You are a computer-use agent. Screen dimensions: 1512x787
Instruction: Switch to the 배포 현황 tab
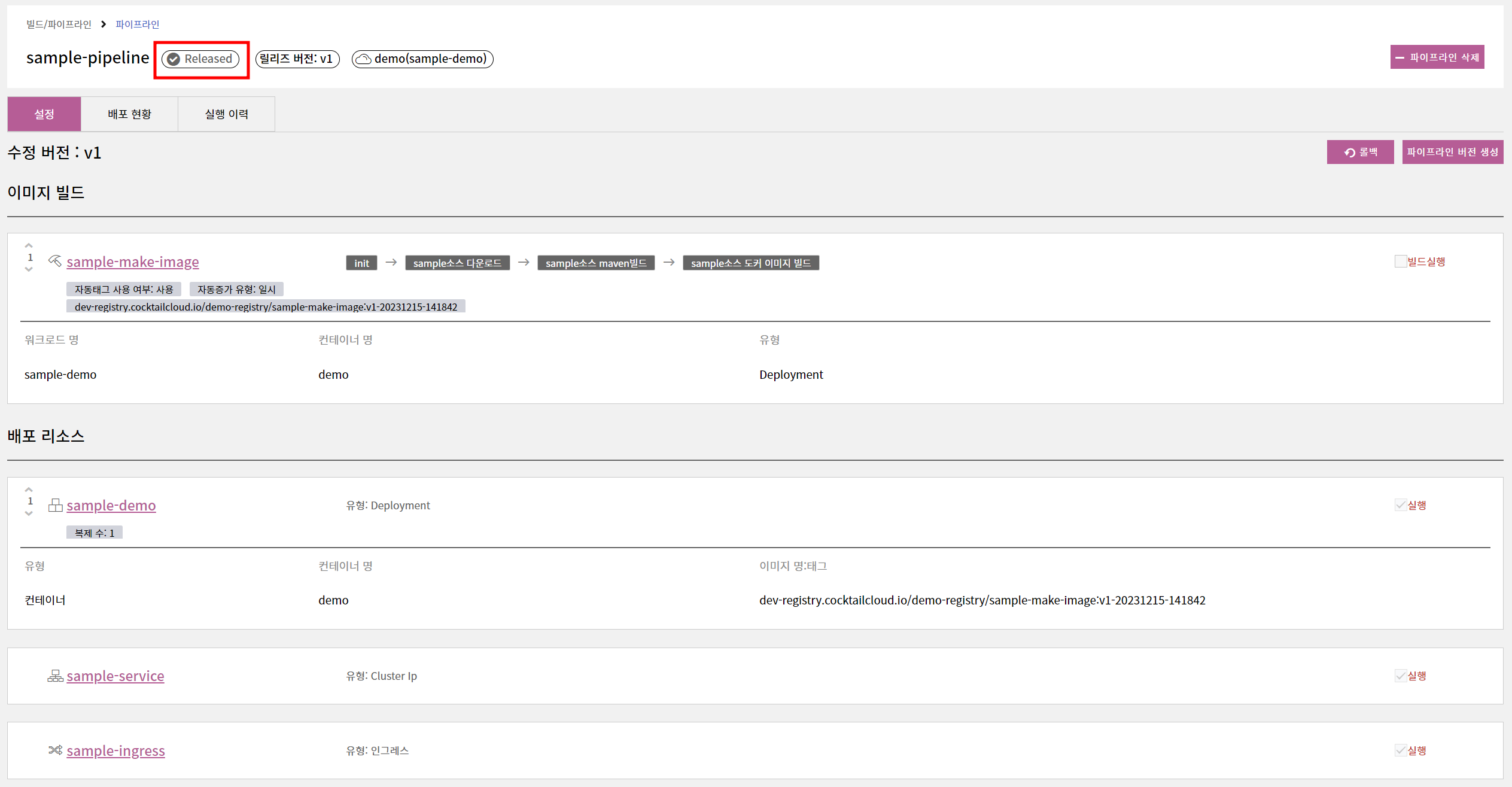(x=129, y=114)
